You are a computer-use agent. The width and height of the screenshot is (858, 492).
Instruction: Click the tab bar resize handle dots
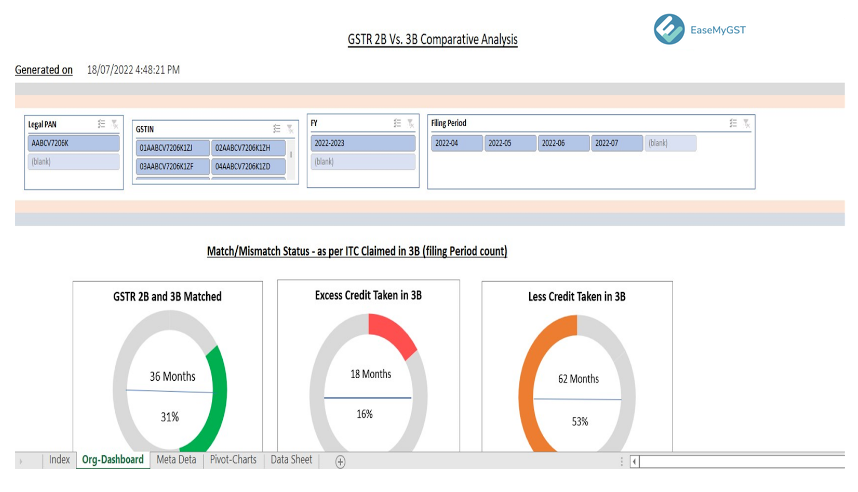coord(622,462)
